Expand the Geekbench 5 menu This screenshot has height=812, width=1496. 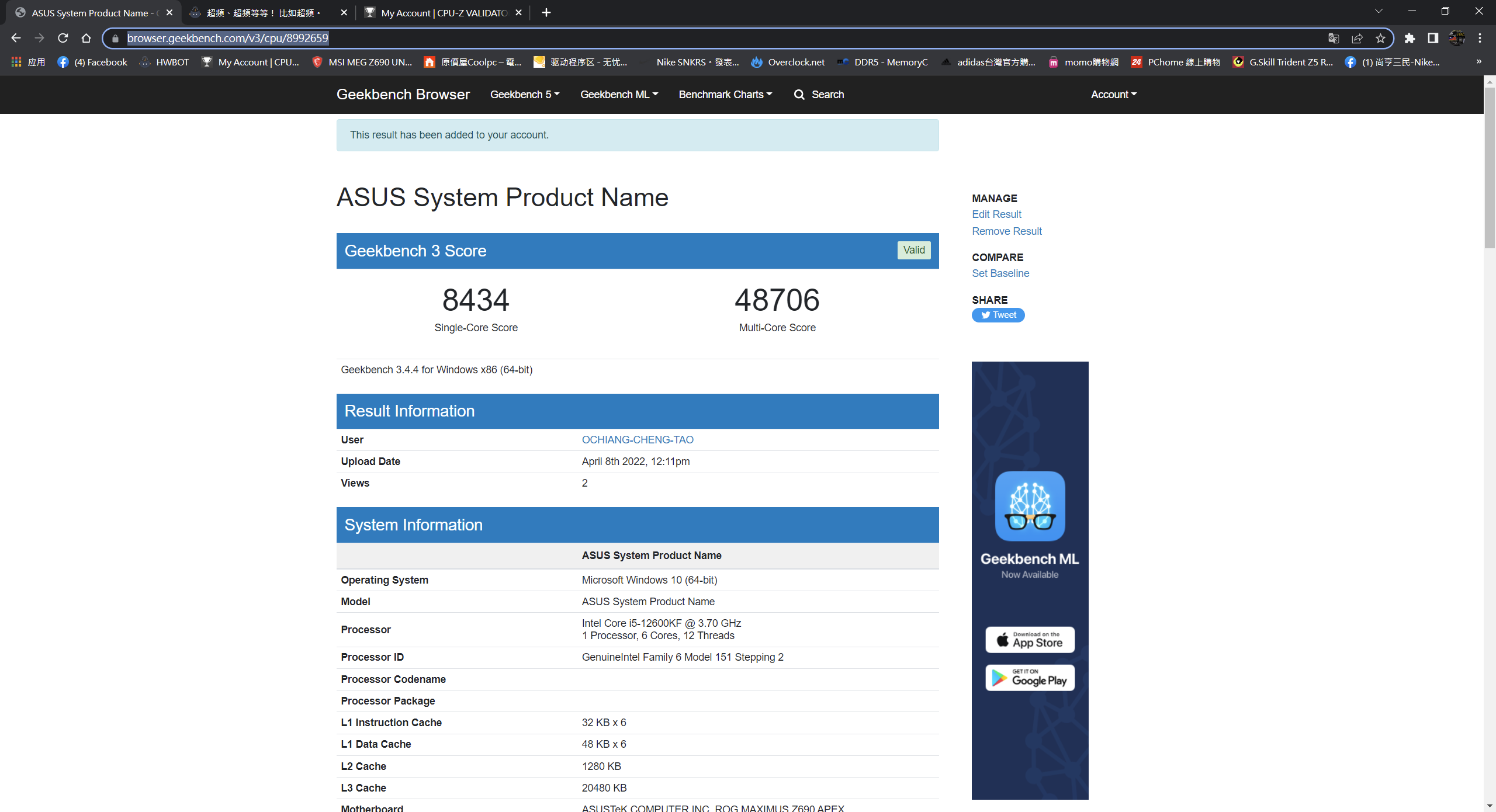[524, 95]
